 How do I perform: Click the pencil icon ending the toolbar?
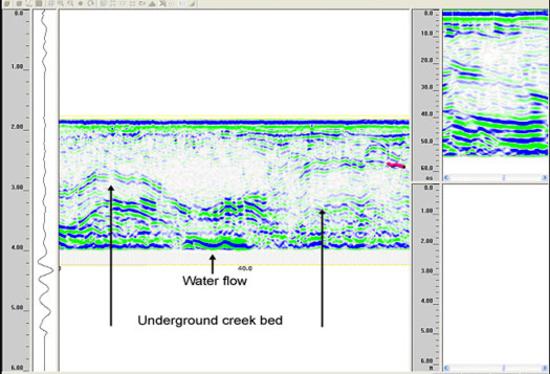(192, 4)
